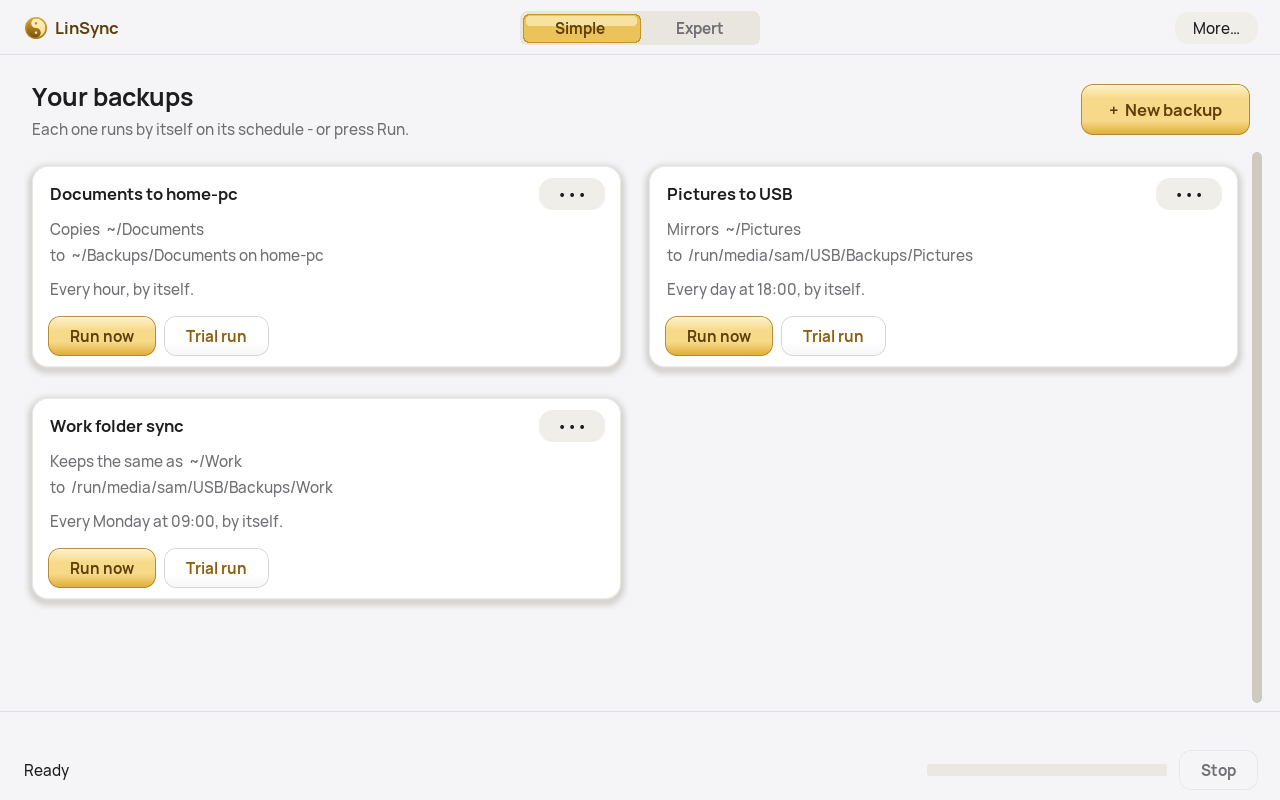Click the LinSync yin-yang logo icon
Viewport: 1280px width, 800px height.
[36, 28]
